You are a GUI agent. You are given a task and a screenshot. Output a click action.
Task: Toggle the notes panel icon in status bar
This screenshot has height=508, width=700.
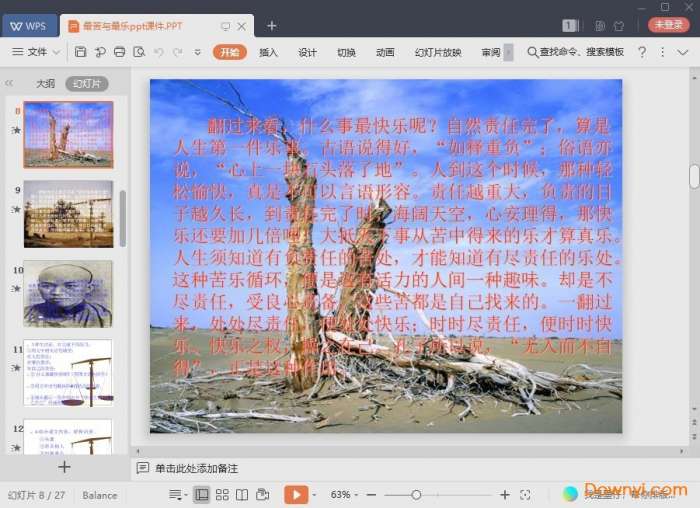(175, 495)
